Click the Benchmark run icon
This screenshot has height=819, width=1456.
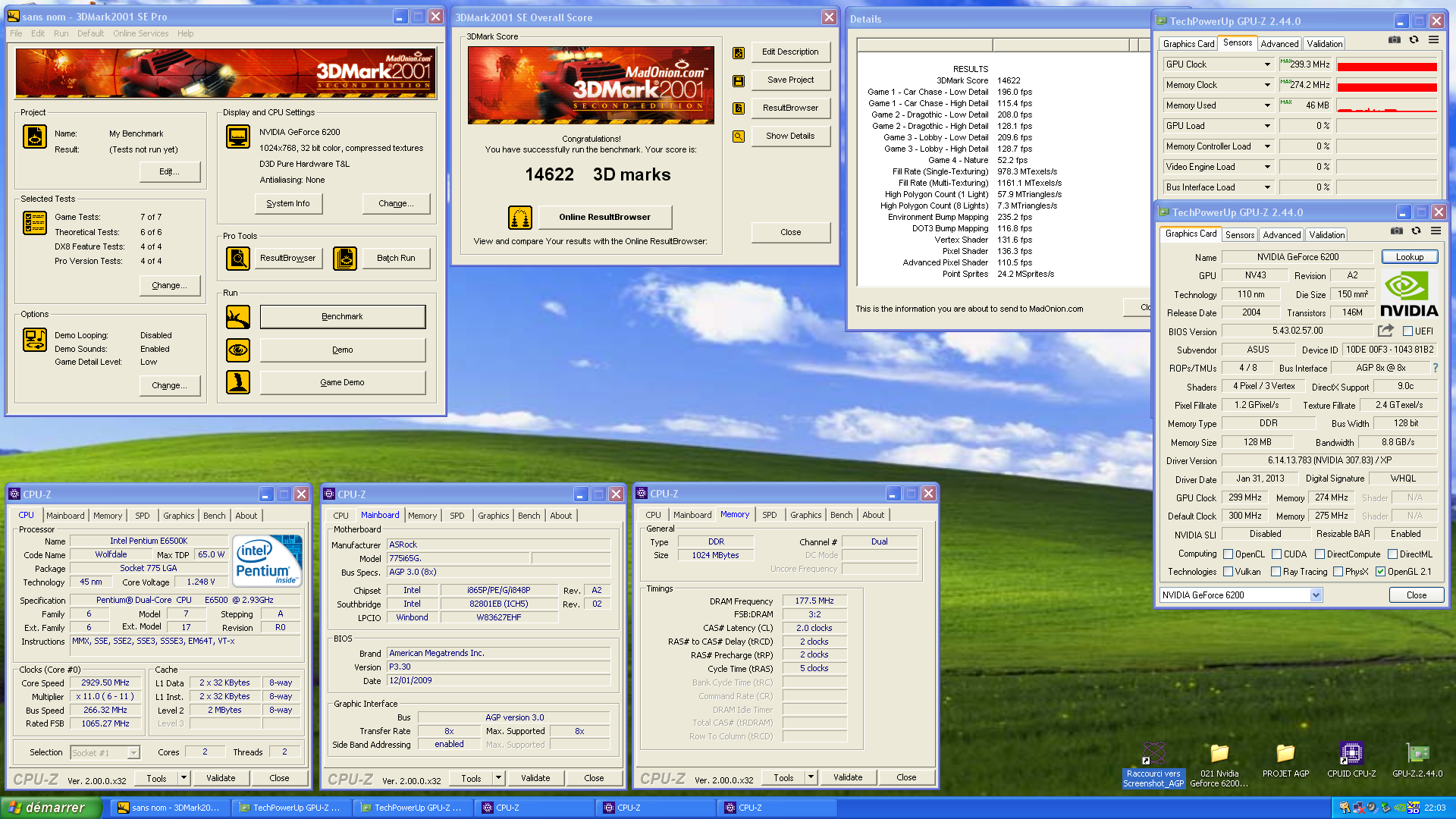point(238,317)
